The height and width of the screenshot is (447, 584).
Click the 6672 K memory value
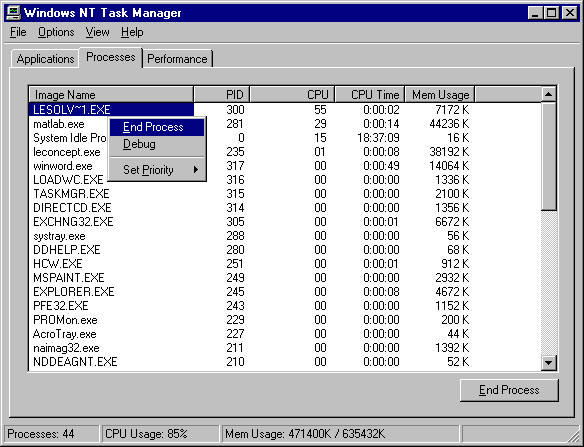coord(452,222)
